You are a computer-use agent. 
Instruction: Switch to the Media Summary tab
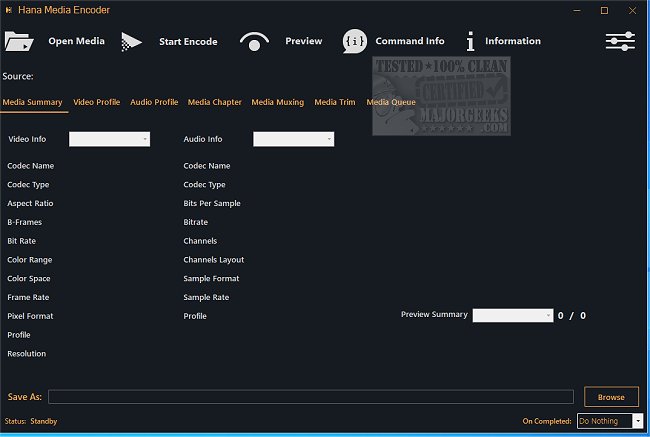pyautogui.click(x=32, y=102)
